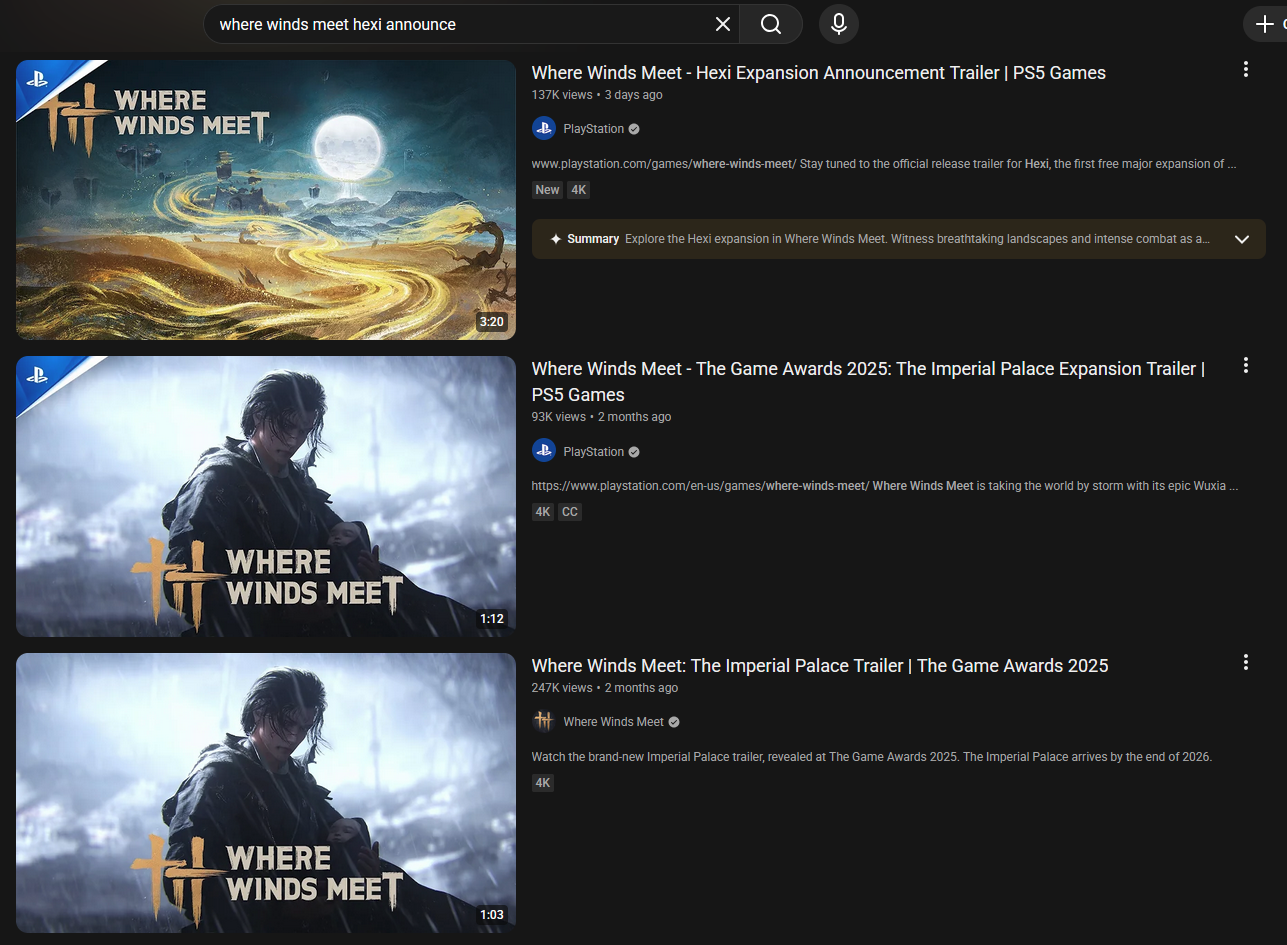The width and height of the screenshot is (1287, 945).
Task: Open PlayStation channel avatar on Hexi video
Action: (544, 129)
